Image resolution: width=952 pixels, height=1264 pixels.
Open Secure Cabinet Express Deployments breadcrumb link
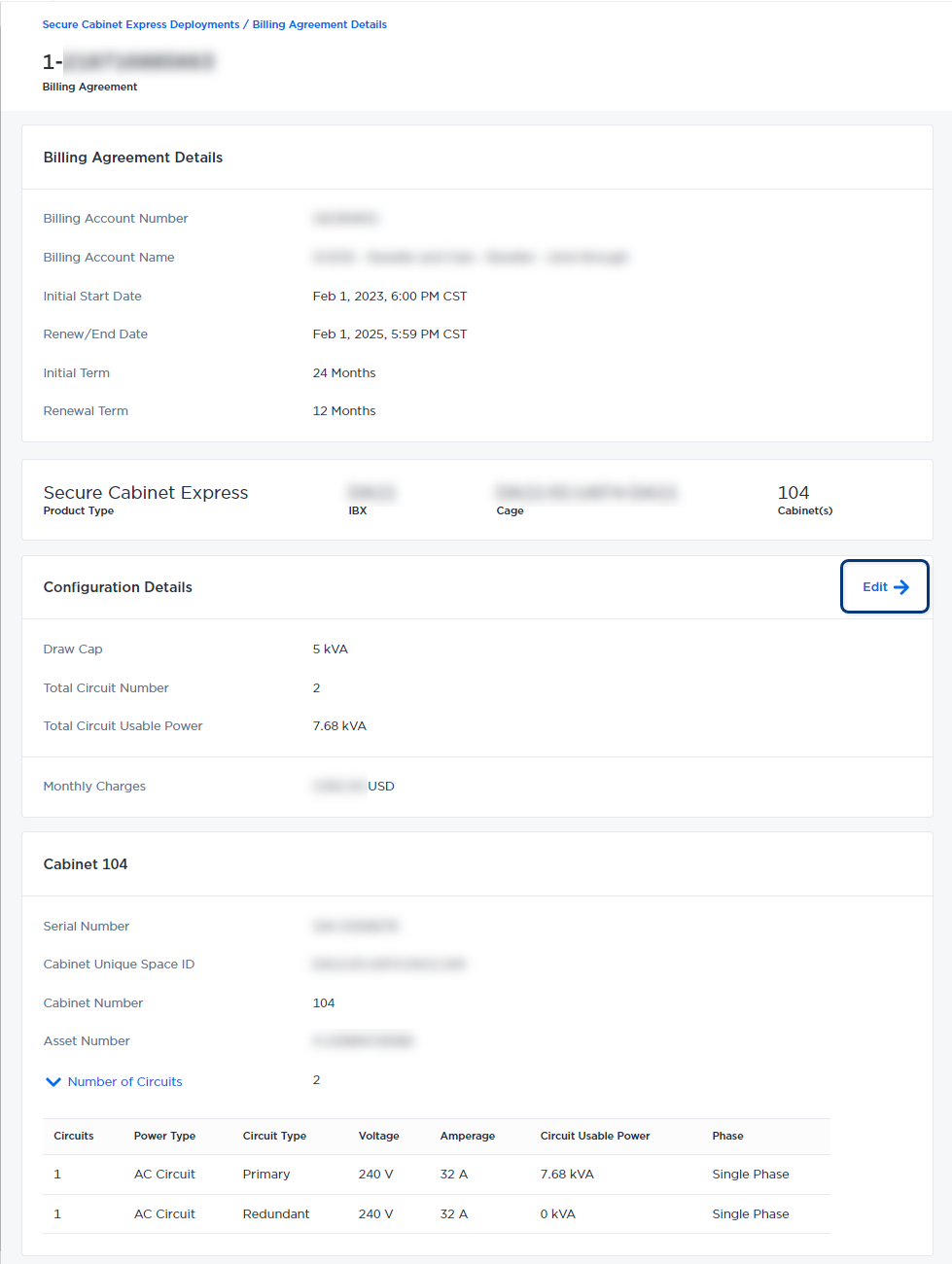(x=141, y=24)
